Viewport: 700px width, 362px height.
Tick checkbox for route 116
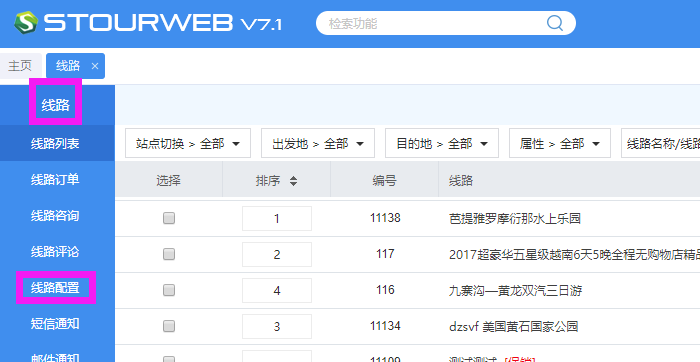click(169, 290)
